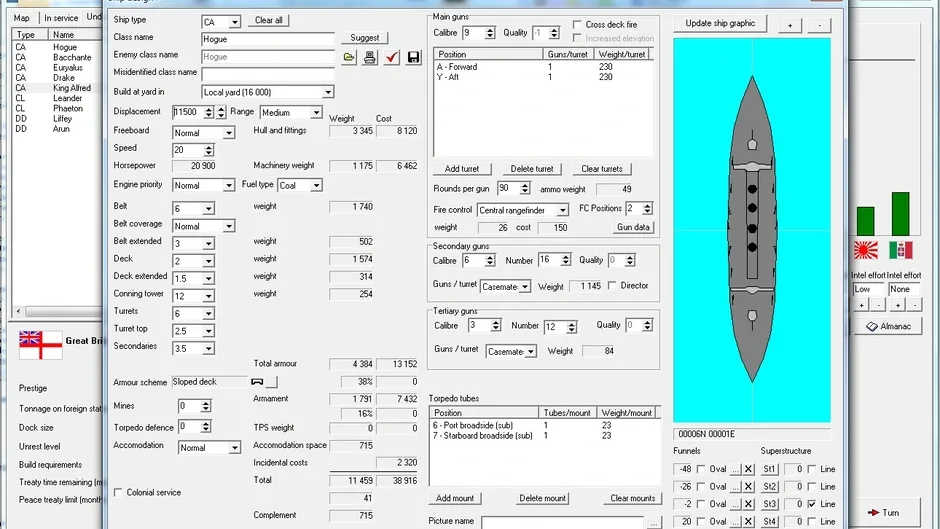Zoom out ship graphic with minus button
The width and height of the screenshot is (940, 529).
tap(820, 25)
